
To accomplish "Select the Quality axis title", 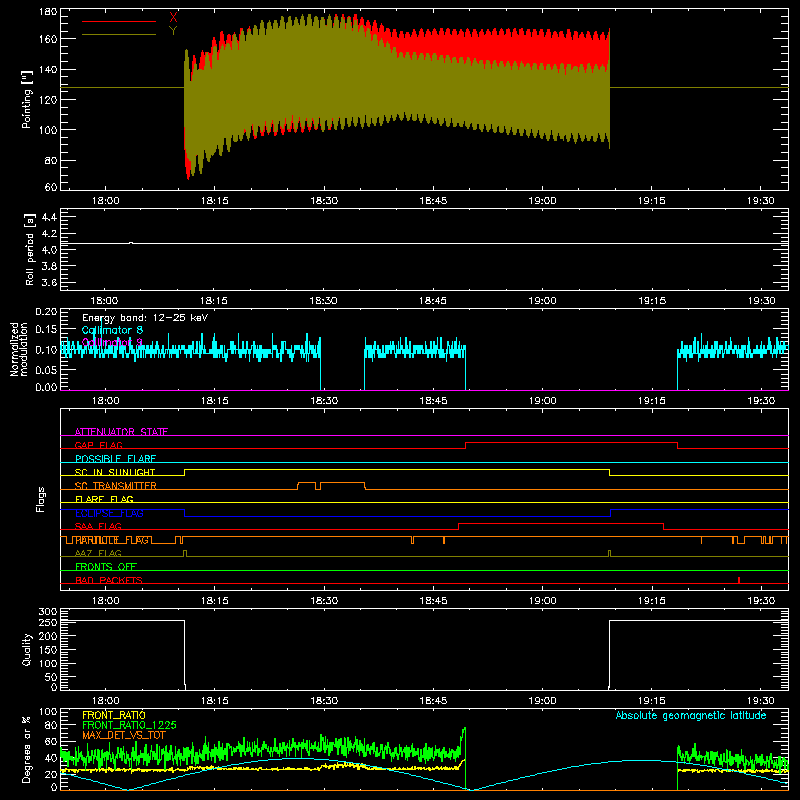I will click(x=27, y=649).
